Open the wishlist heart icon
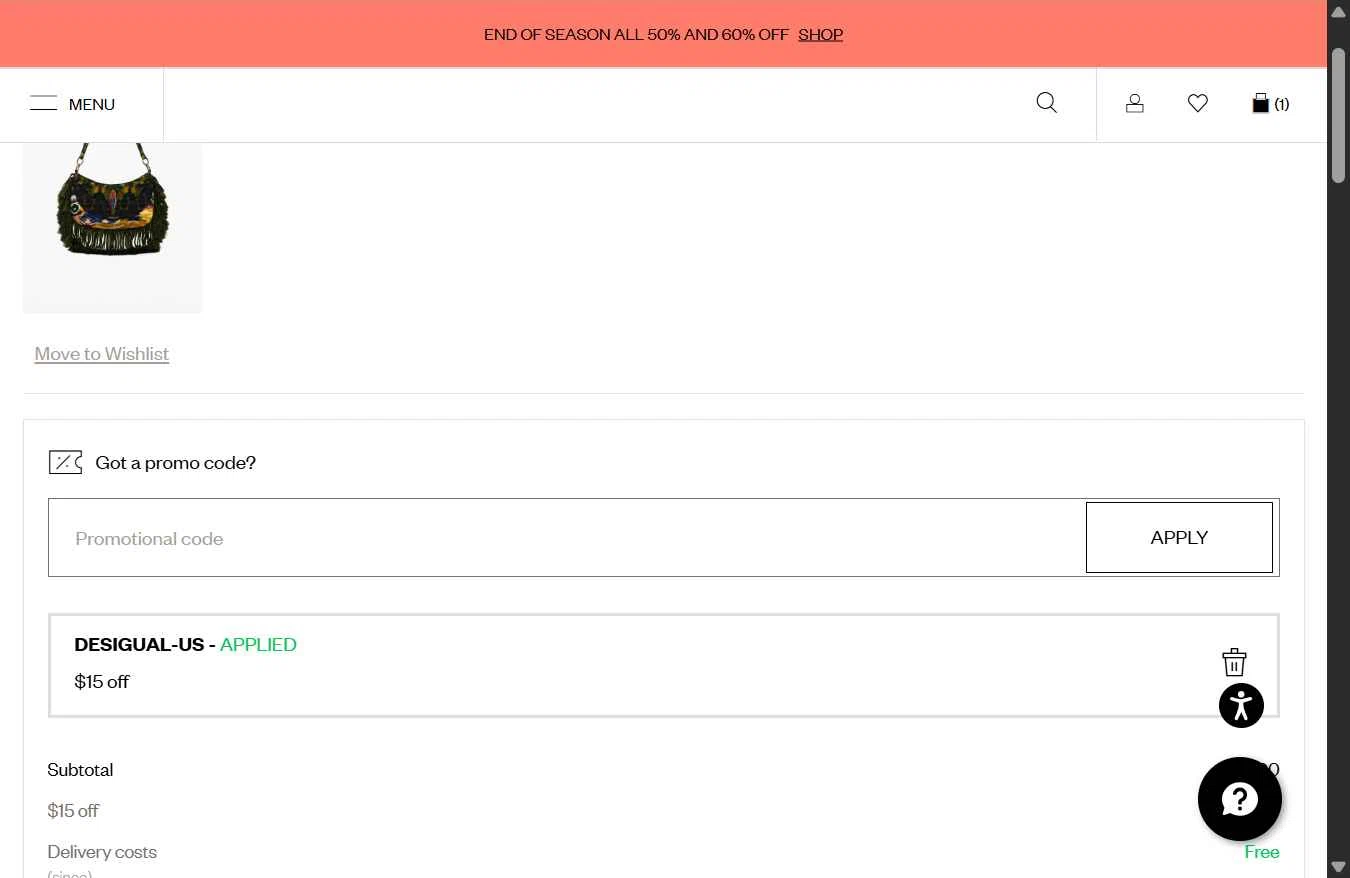 pyautogui.click(x=1197, y=103)
